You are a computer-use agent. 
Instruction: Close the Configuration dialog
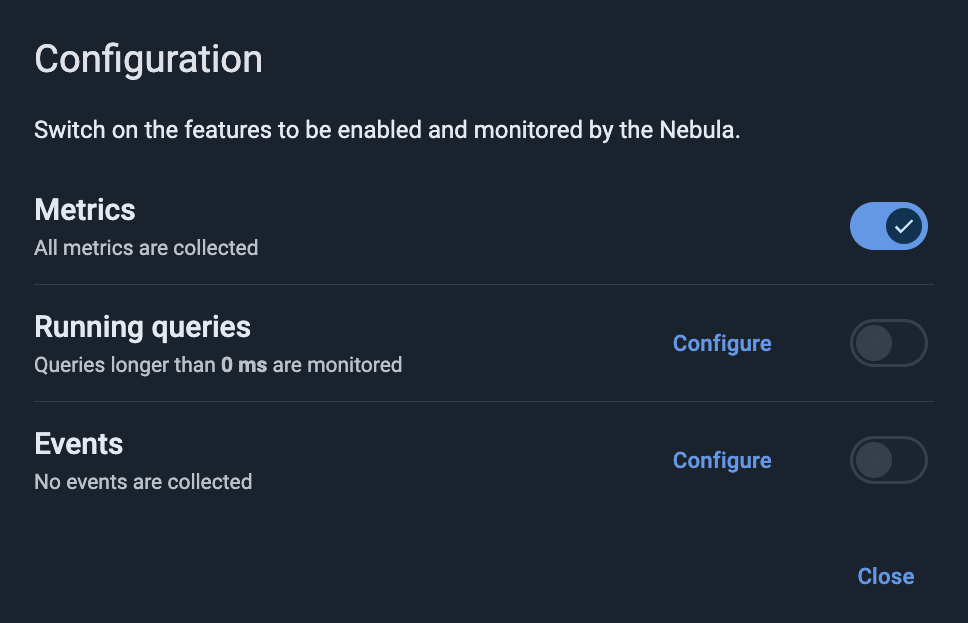tap(885, 576)
